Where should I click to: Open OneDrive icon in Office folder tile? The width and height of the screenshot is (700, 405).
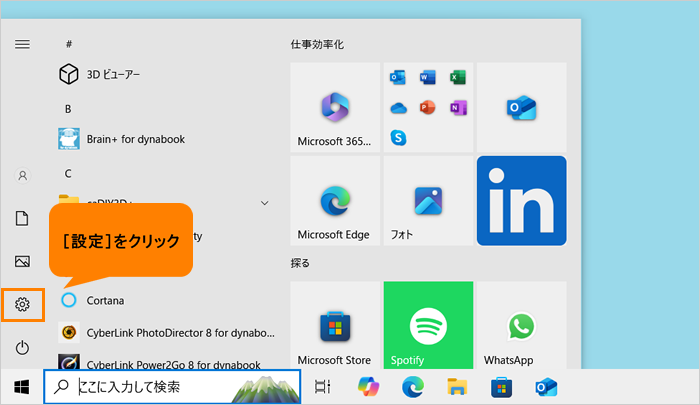point(398,108)
